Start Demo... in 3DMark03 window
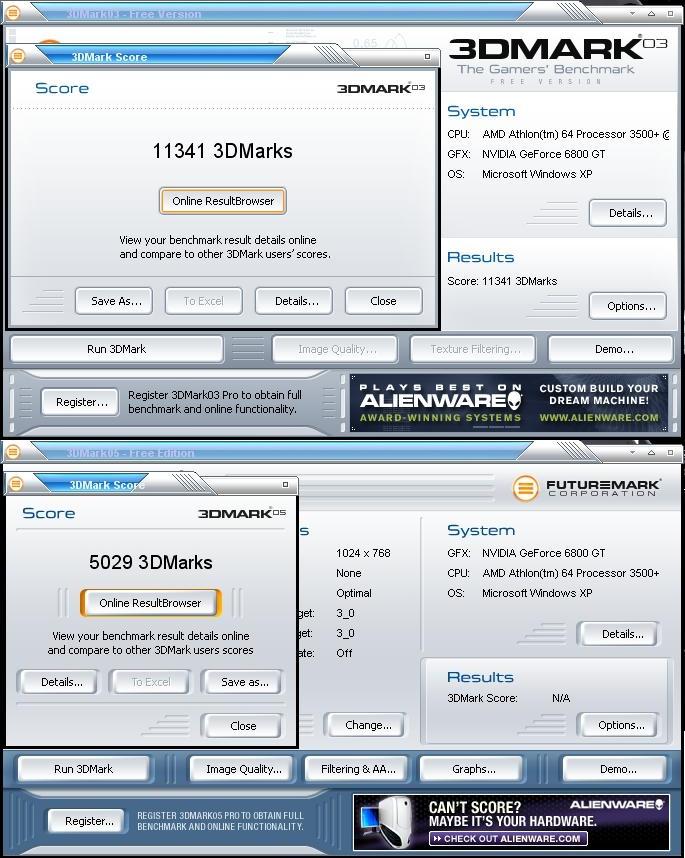The width and height of the screenshot is (685, 858). [611, 349]
